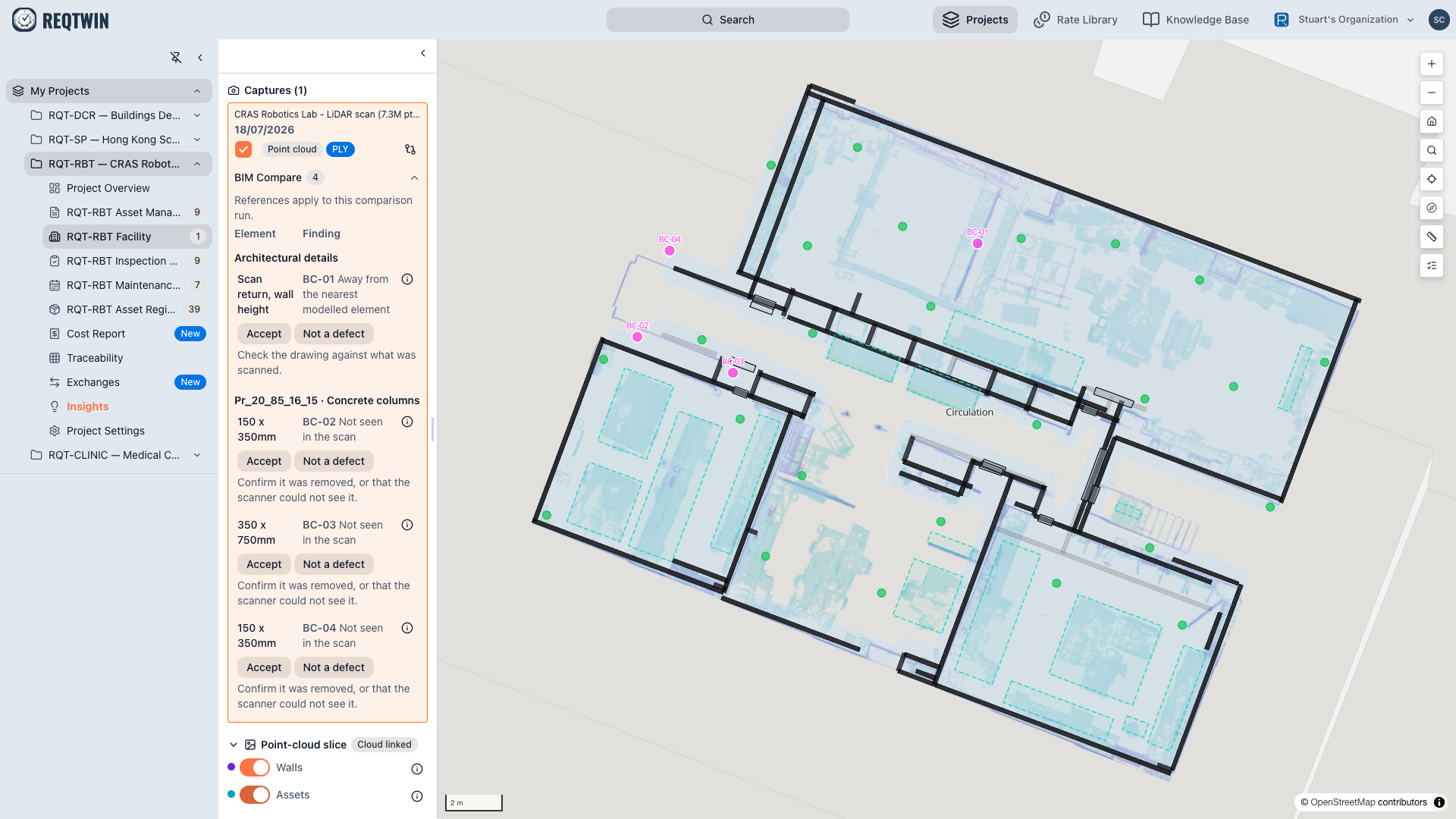The width and height of the screenshot is (1456, 819).
Task: Open the Knowledge Base
Action: pyautogui.click(x=1196, y=20)
